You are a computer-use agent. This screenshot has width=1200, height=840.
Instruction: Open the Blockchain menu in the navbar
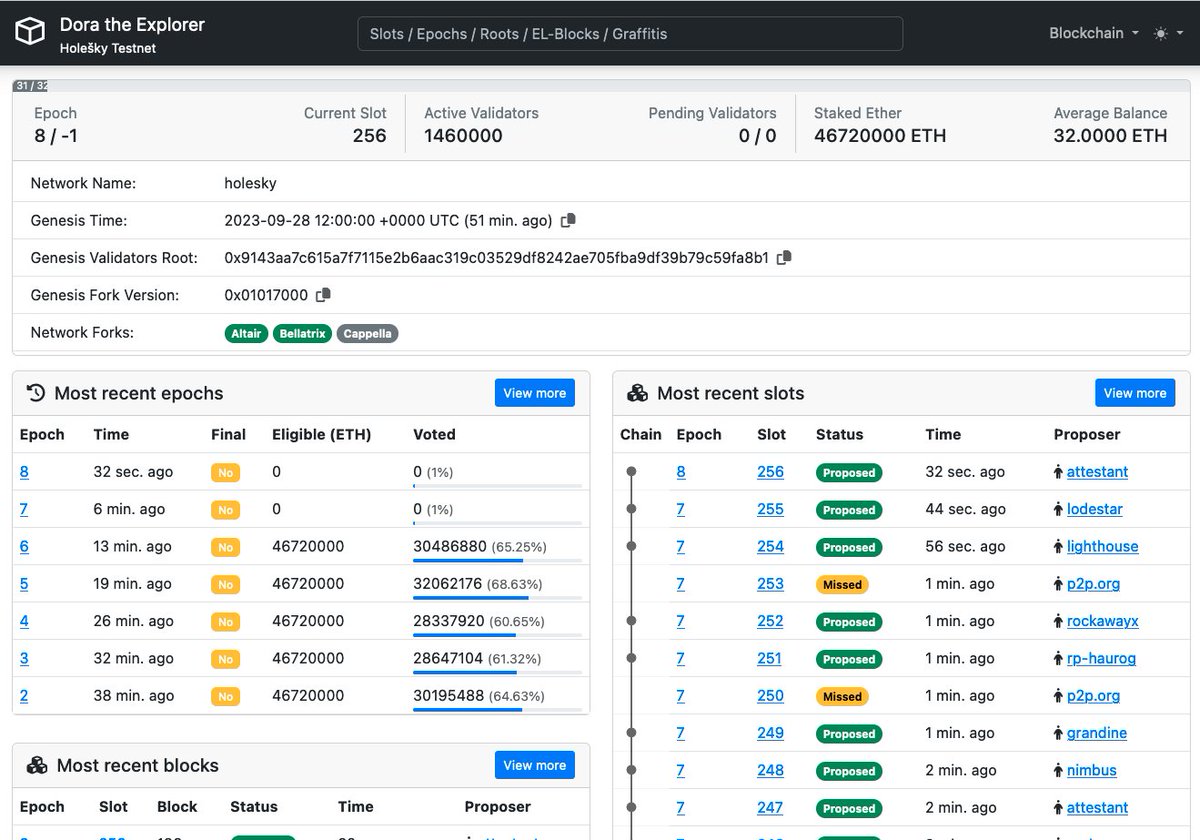point(1092,32)
